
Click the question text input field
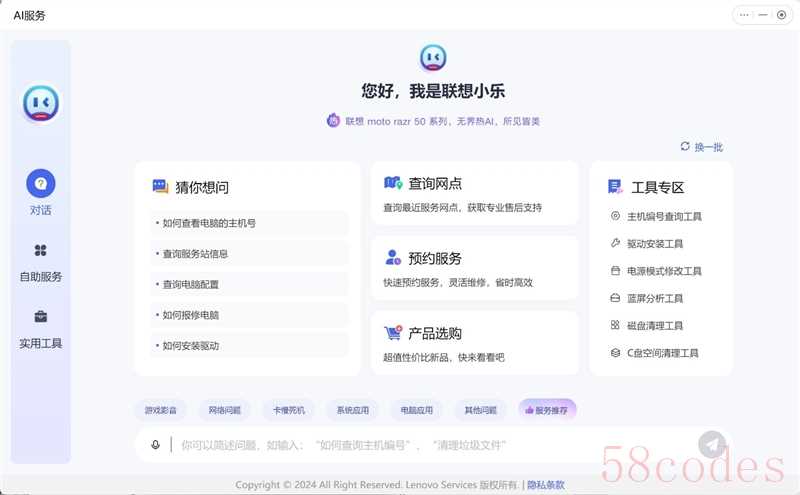point(420,445)
